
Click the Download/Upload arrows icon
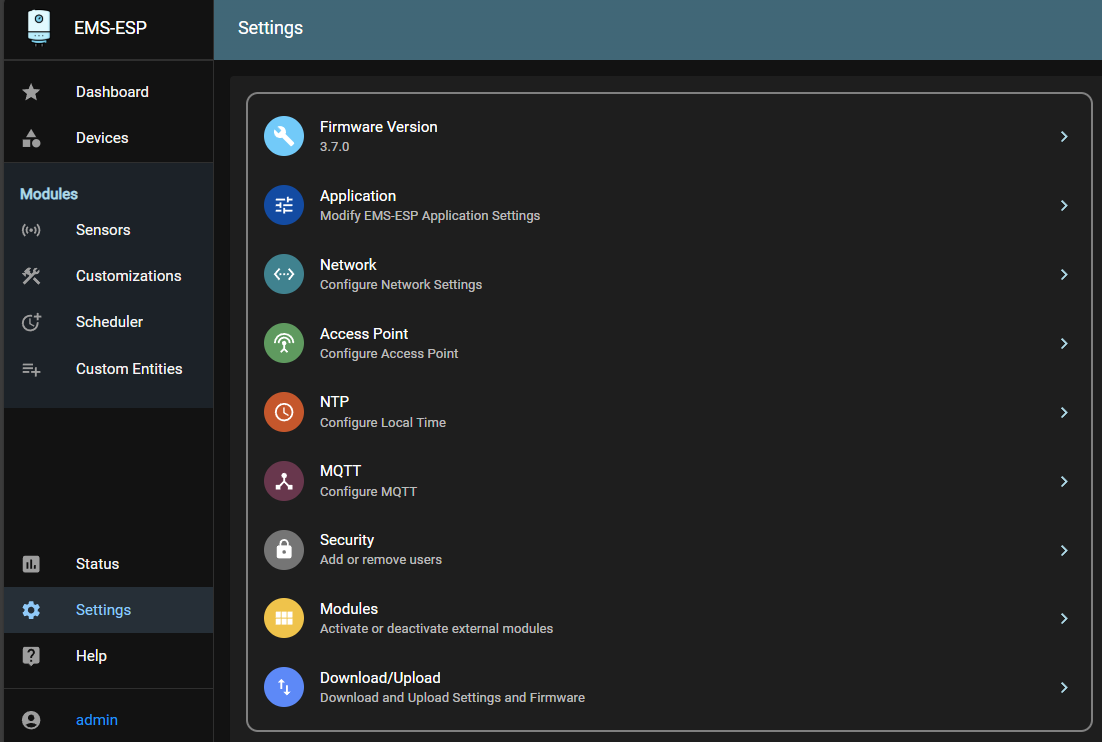pyautogui.click(x=284, y=687)
